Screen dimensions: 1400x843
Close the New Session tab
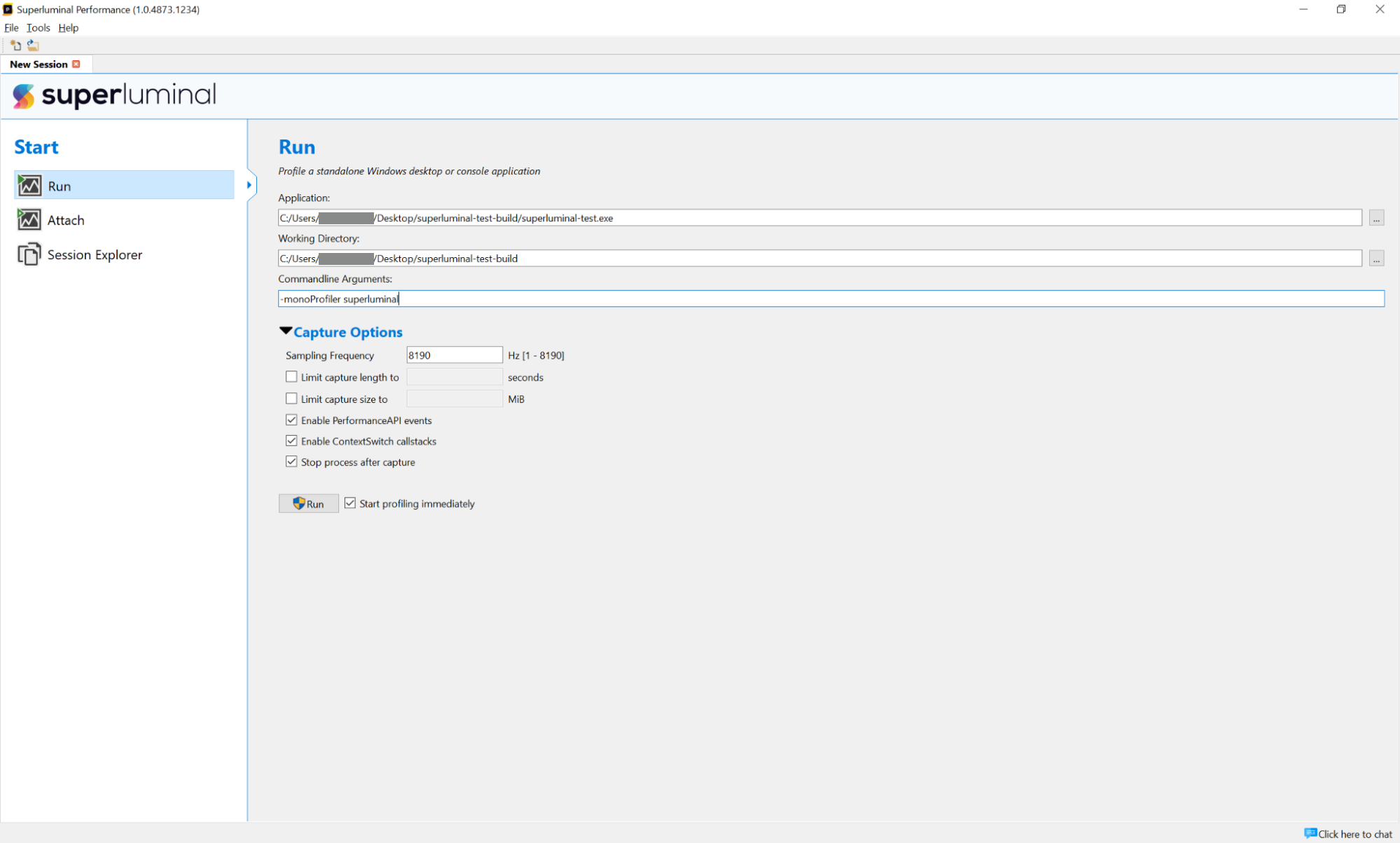coord(76,64)
